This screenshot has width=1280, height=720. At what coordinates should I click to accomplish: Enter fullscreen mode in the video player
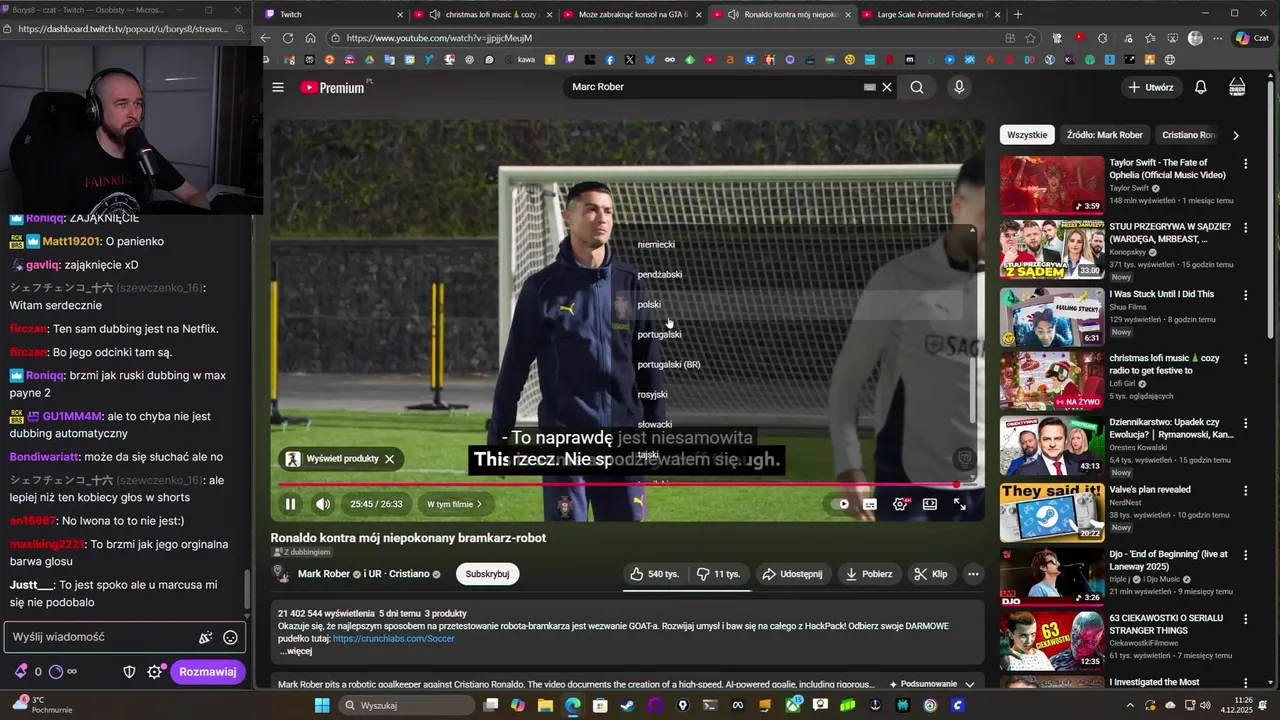[960, 504]
